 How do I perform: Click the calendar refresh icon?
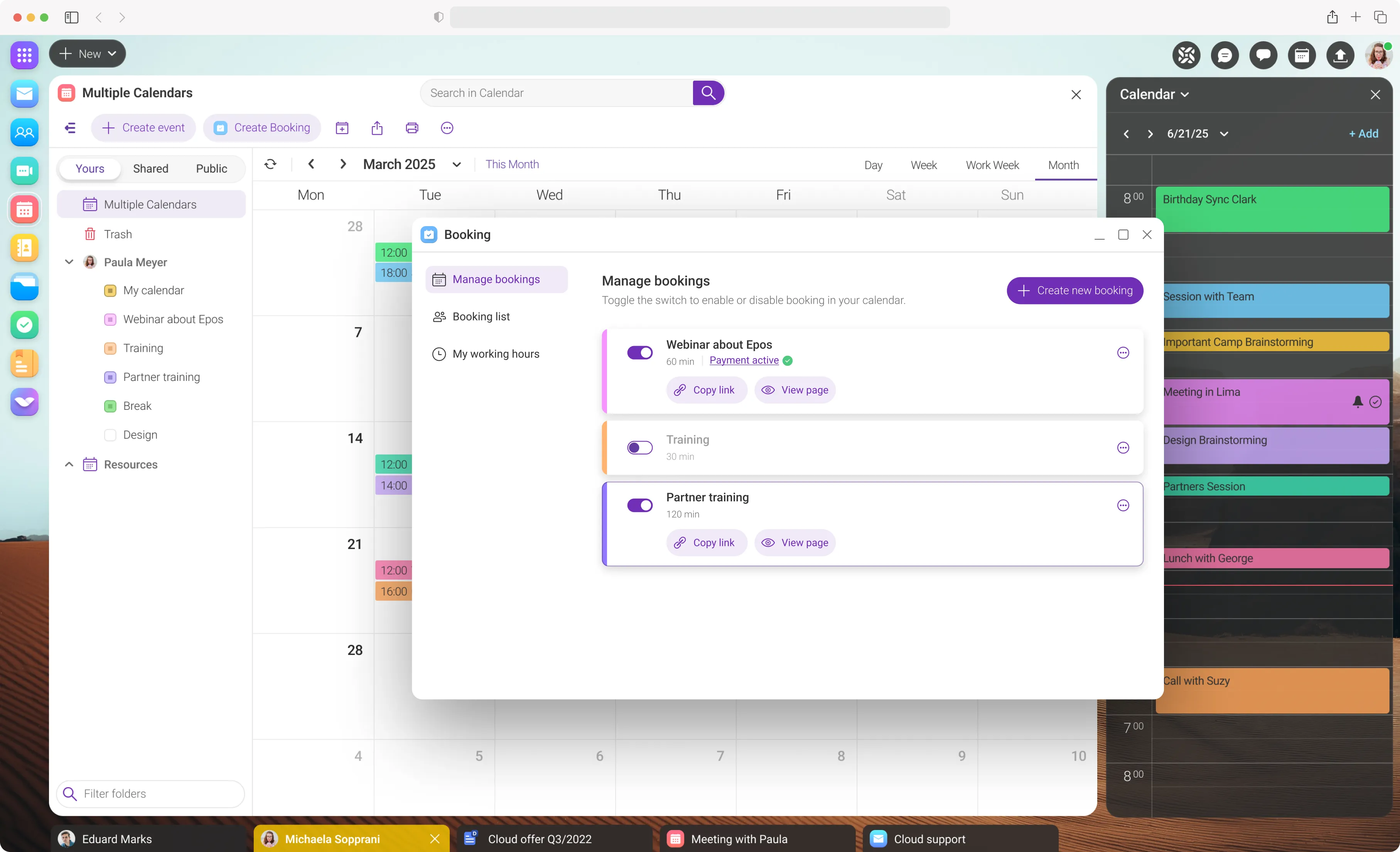[x=270, y=164]
